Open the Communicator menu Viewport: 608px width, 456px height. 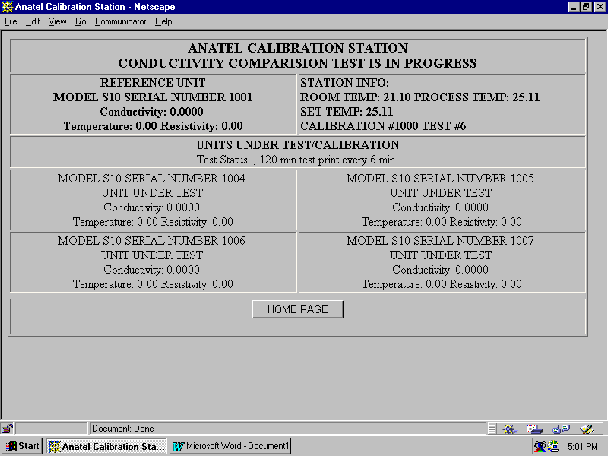[120, 22]
